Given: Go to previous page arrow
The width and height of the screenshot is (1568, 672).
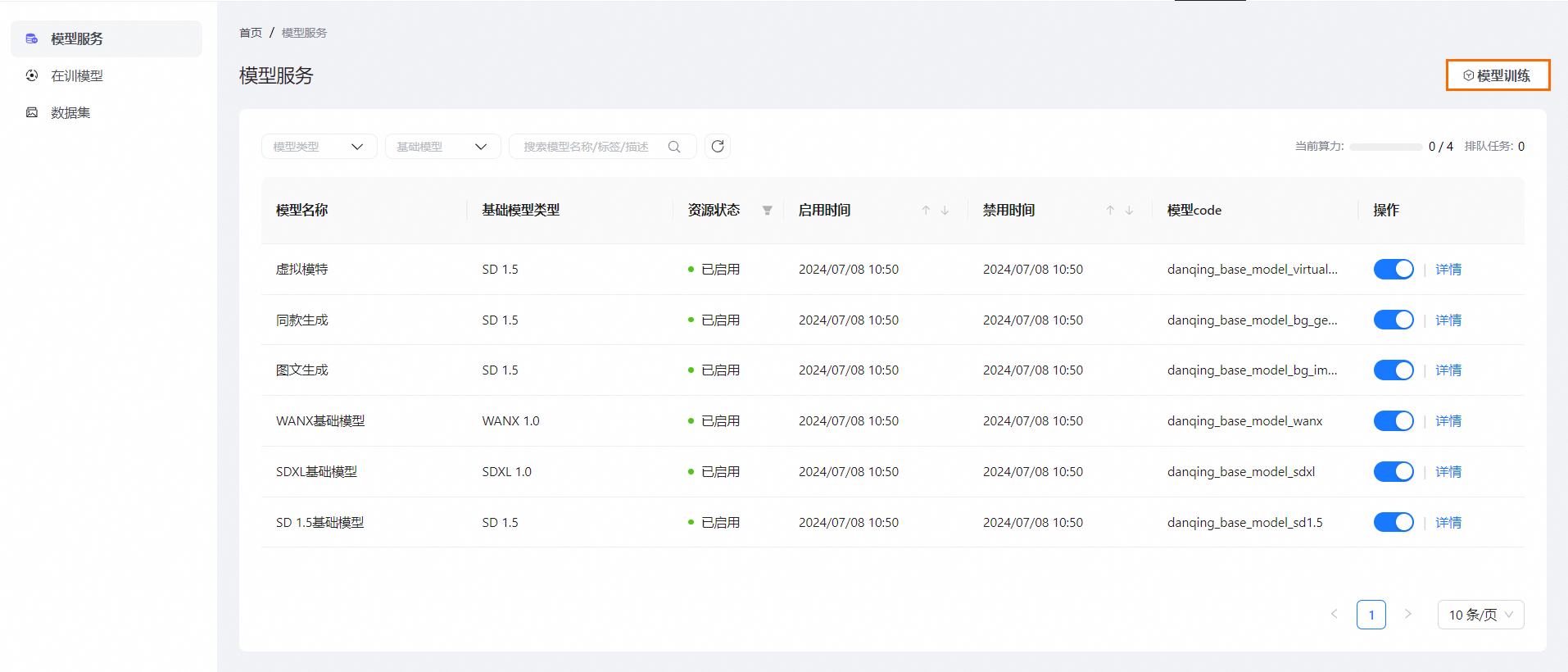Looking at the screenshot, I should 1334,614.
